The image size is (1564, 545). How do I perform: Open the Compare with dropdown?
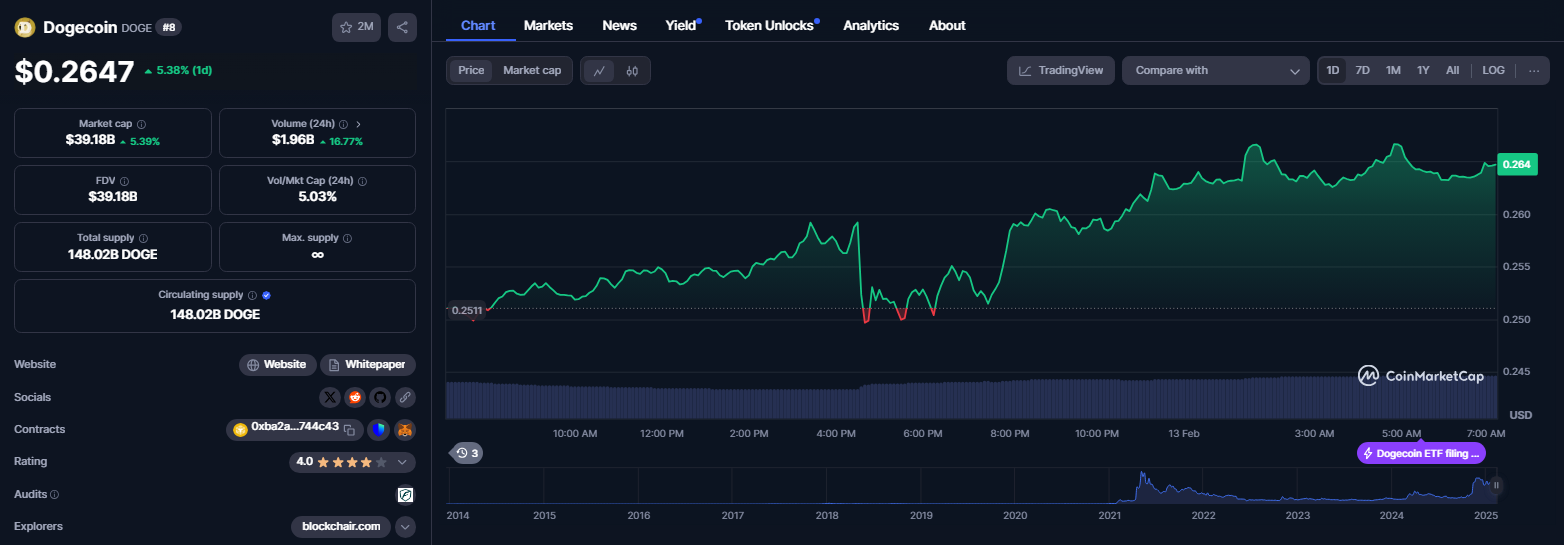pyautogui.click(x=1216, y=70)
